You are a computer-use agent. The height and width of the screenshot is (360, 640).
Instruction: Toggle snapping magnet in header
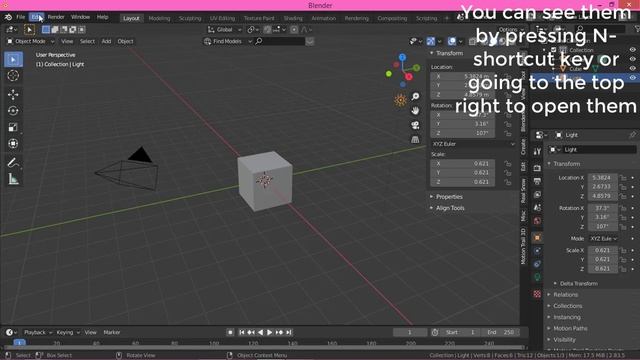pos(267,30)
